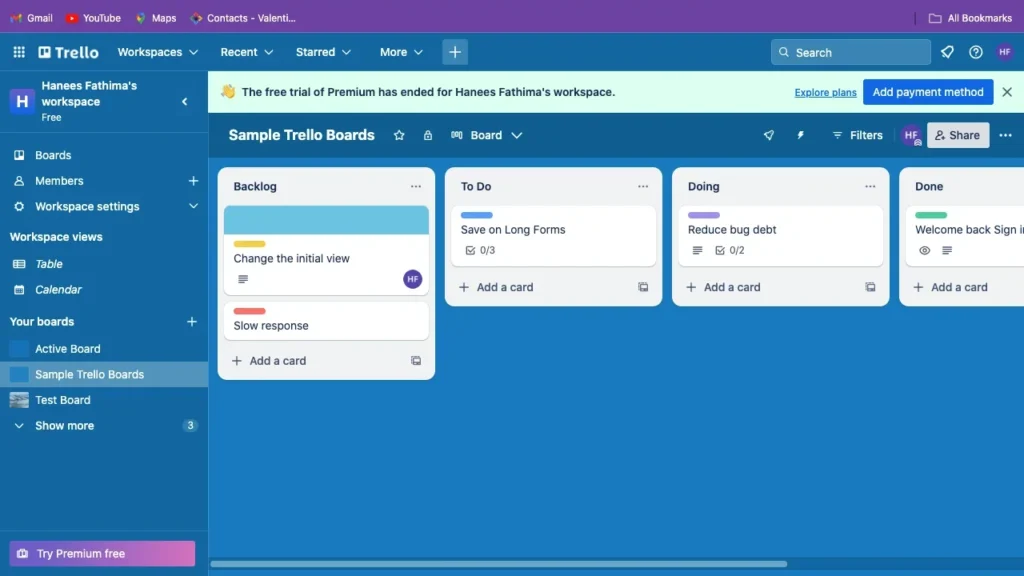This screenshot has width=1024, height=576.
Task: Collapse the workspace sidebar with the arrow
Action: click(x=184, y=101)
